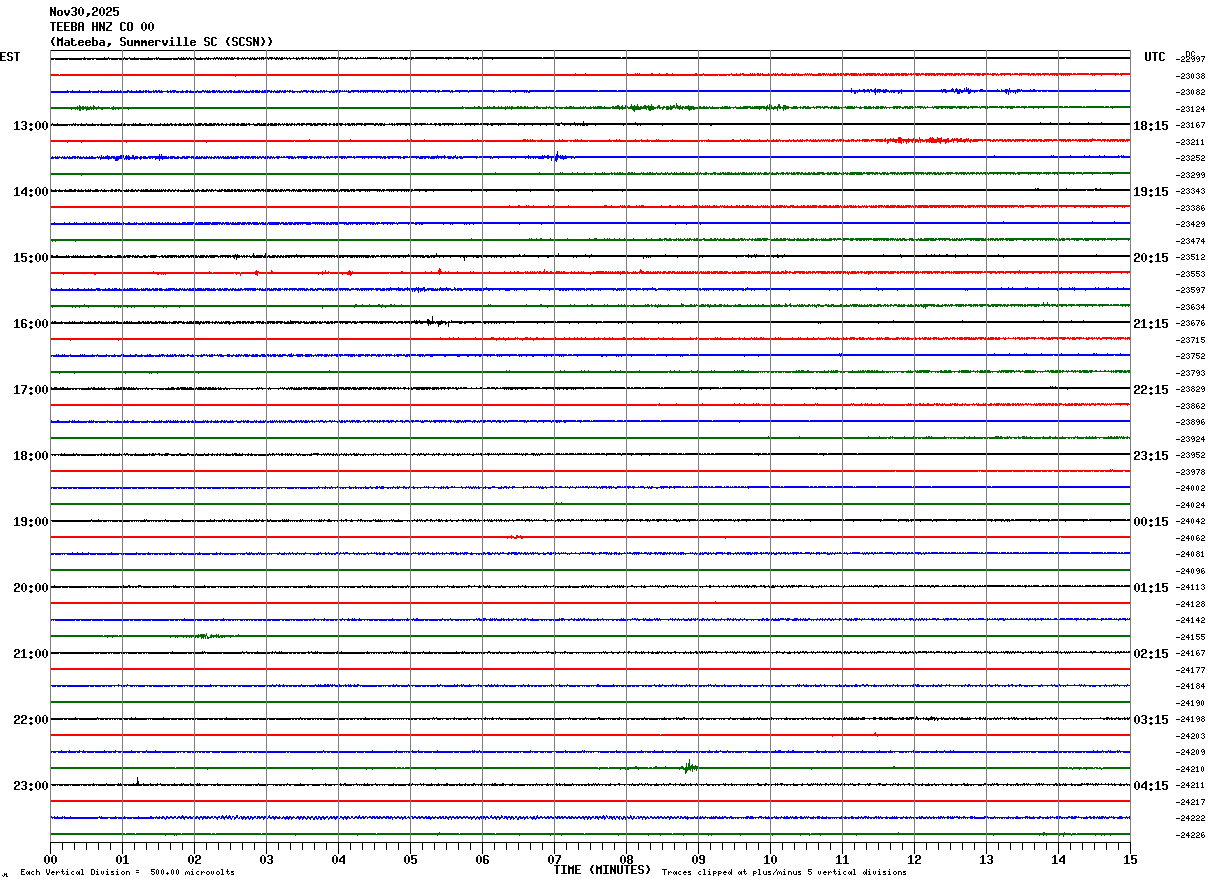The image size is (1210, 886).
Task: Select the TEEBA HNZ CO 00 station title
Action: 102,27
